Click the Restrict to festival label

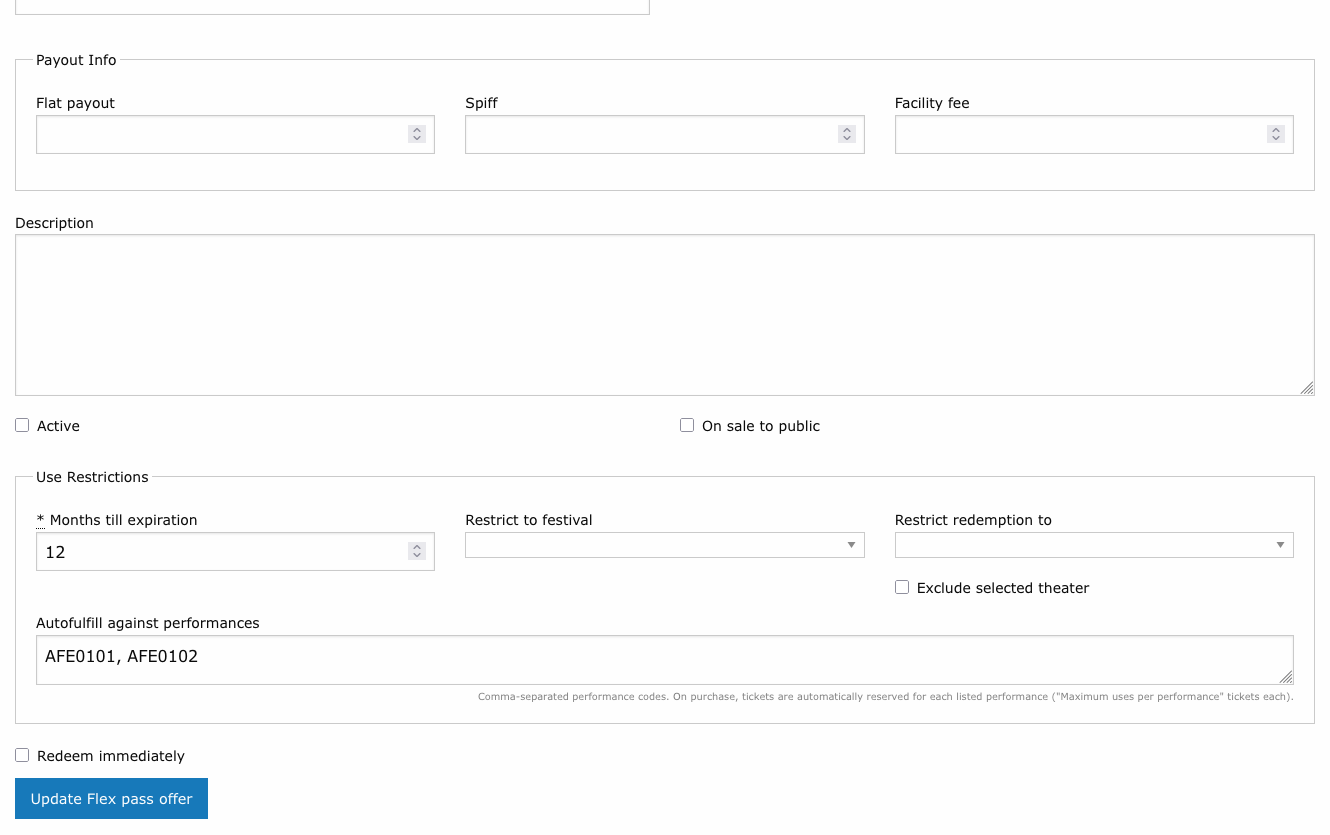(529, 520)
